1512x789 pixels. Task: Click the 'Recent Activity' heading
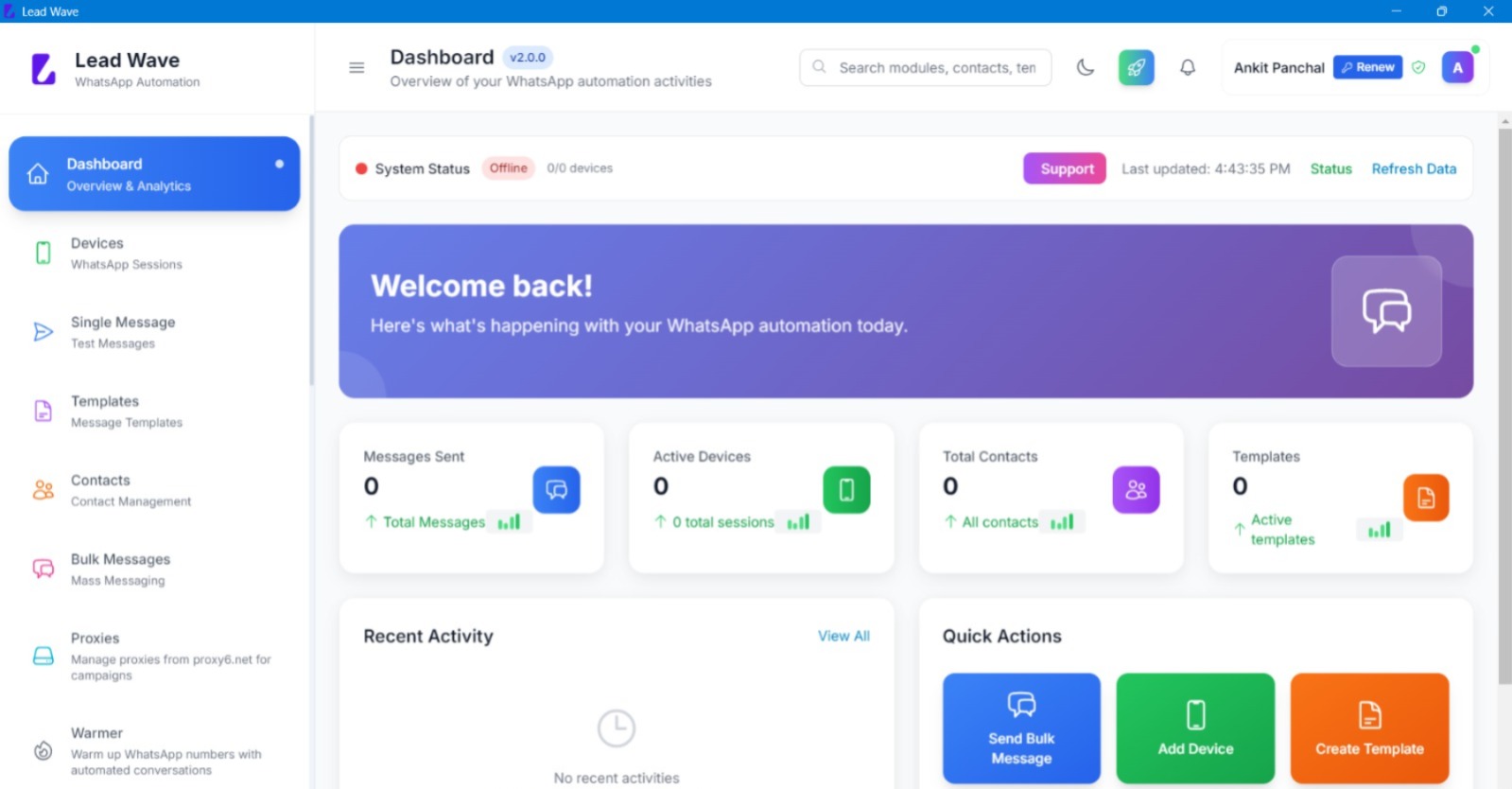[428, 636]
